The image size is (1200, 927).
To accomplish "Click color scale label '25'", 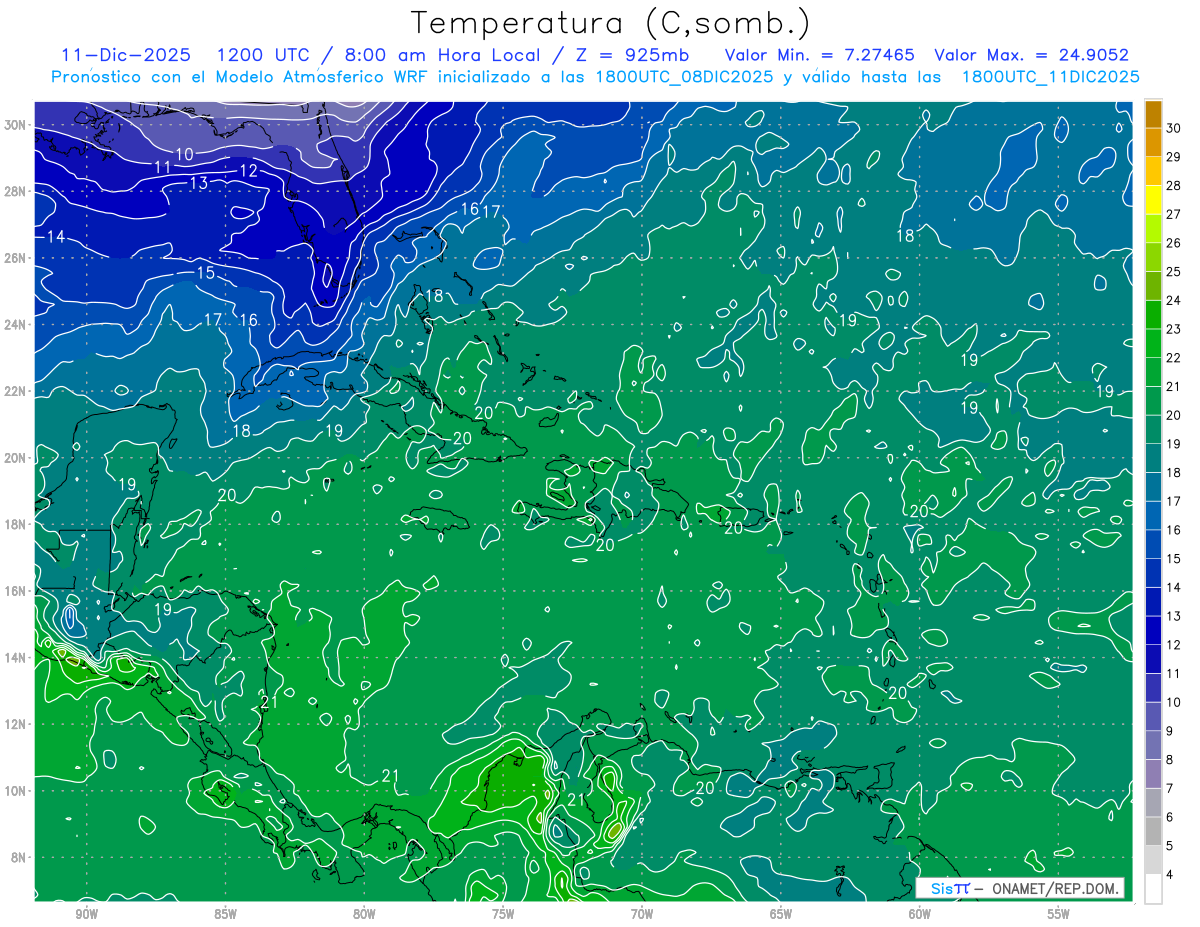I will click(x=1173, y=272).
